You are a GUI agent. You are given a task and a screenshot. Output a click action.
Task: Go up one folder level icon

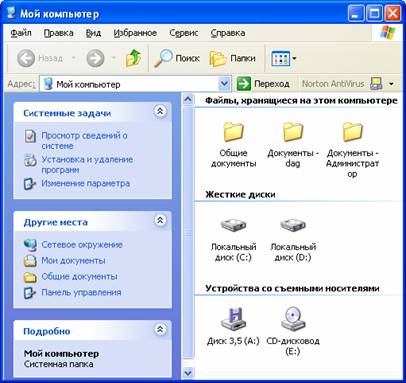pyautogui.click(x=133, y=58)
